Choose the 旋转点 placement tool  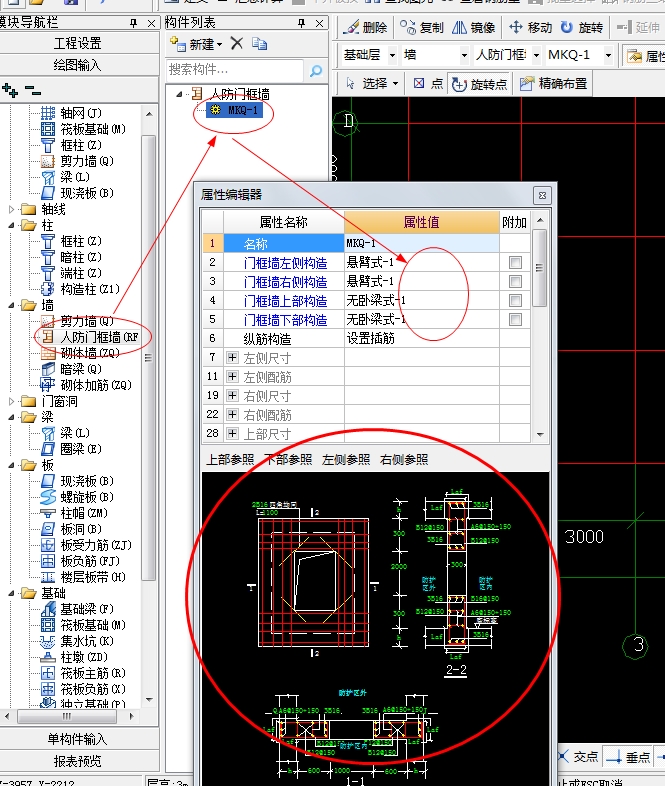480,84
